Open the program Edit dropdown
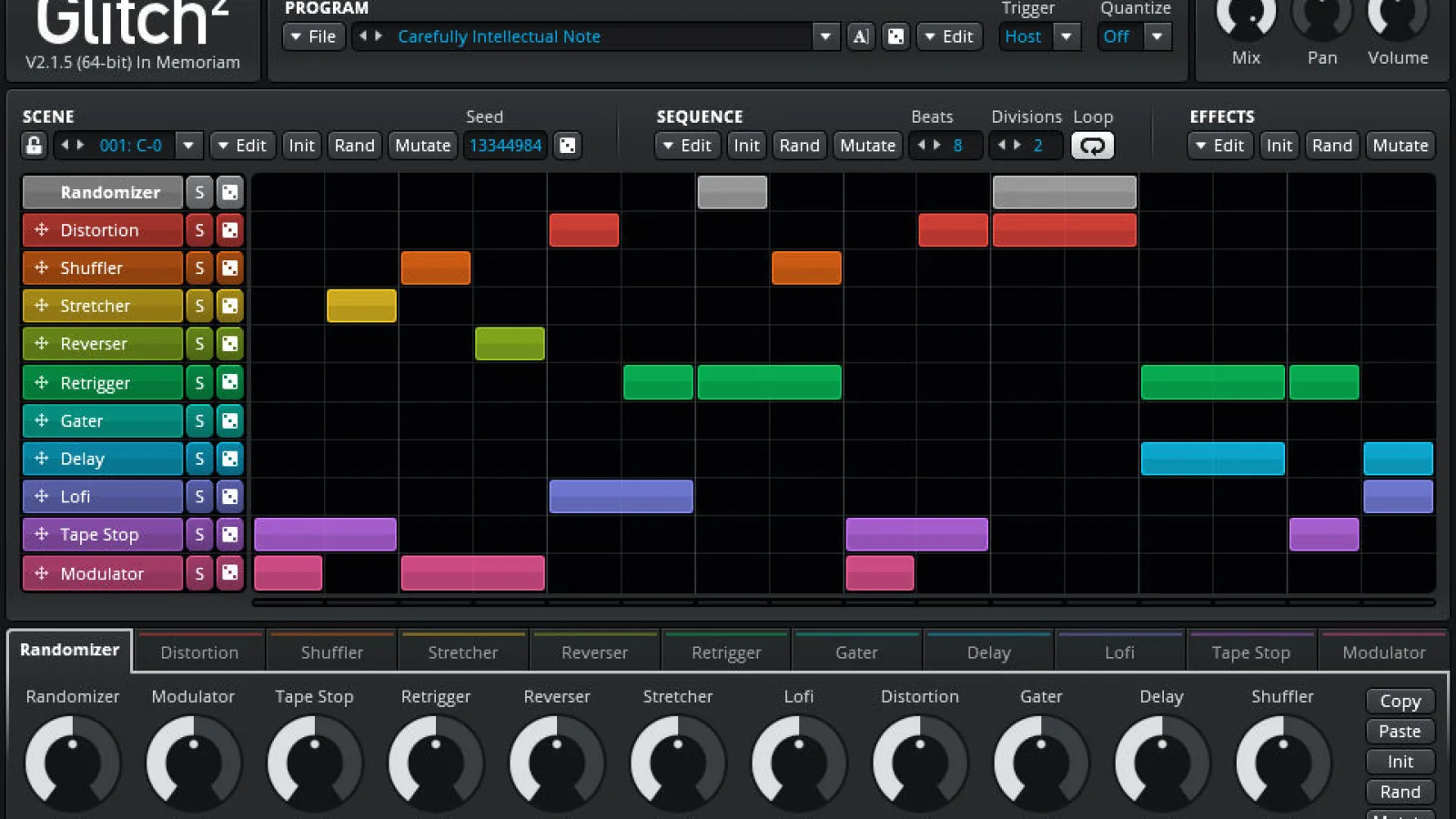1456x819 pixels. 949,36
